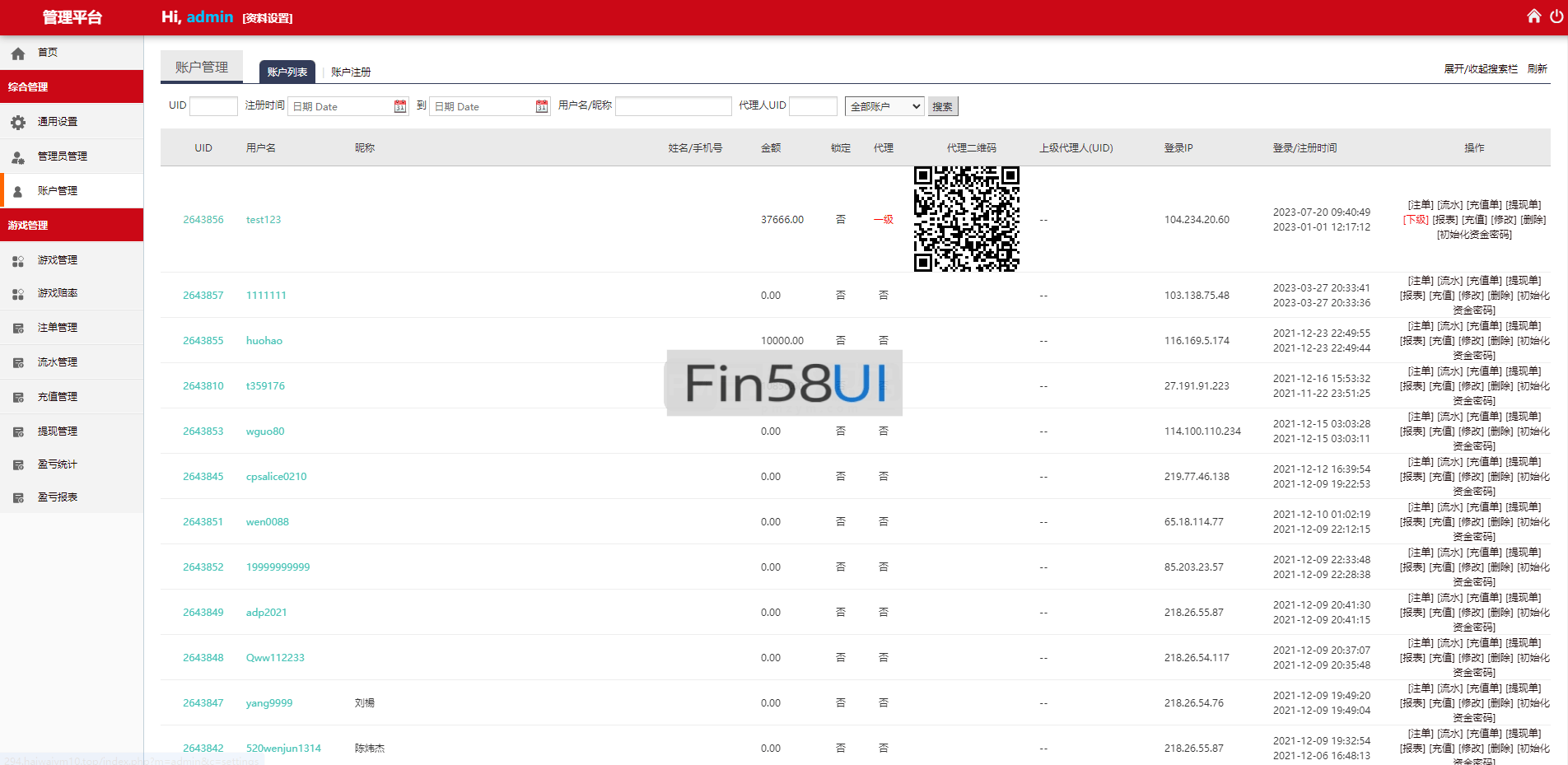This screenshot has width=1568, height=765.
Task: Click the logout power icon
Action: (1555, 16)
